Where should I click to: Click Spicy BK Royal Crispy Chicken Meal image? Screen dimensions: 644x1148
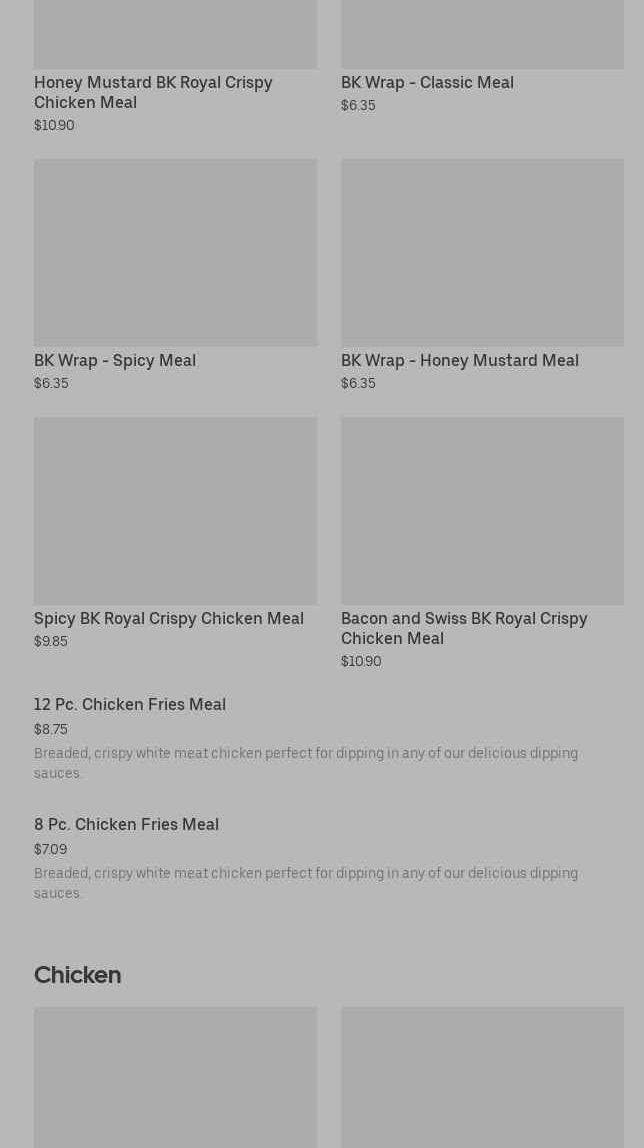click(176, 511)
